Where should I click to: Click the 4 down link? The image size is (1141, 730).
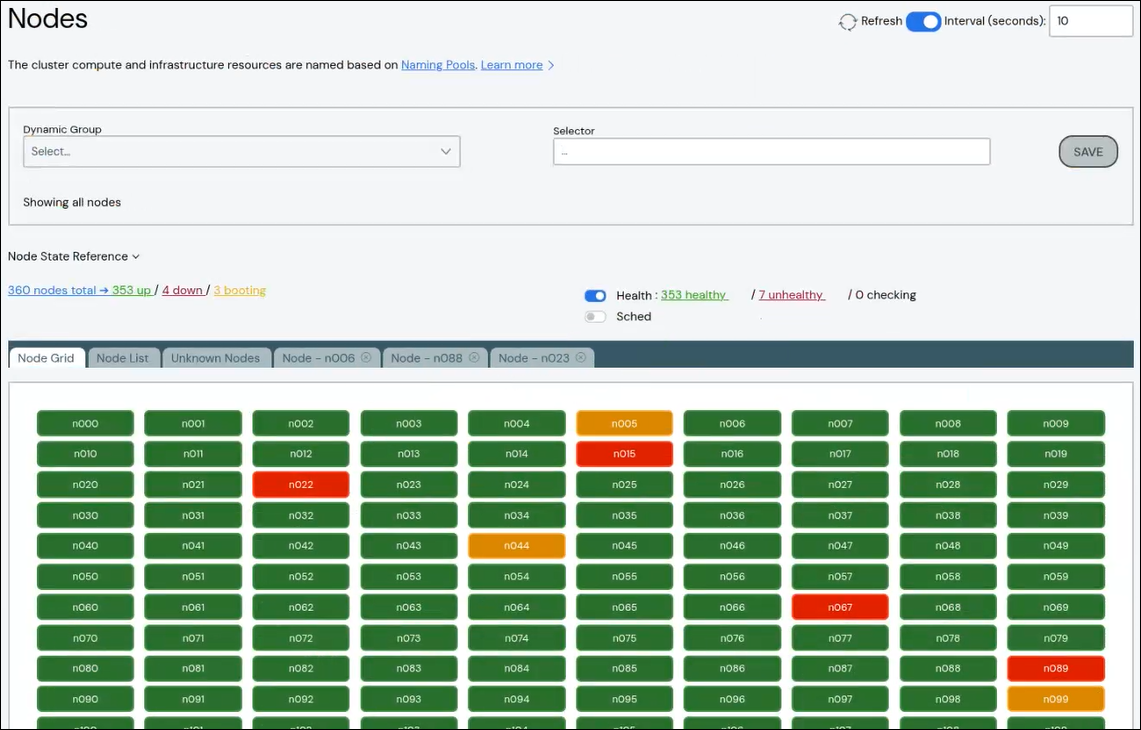[182, 289]
